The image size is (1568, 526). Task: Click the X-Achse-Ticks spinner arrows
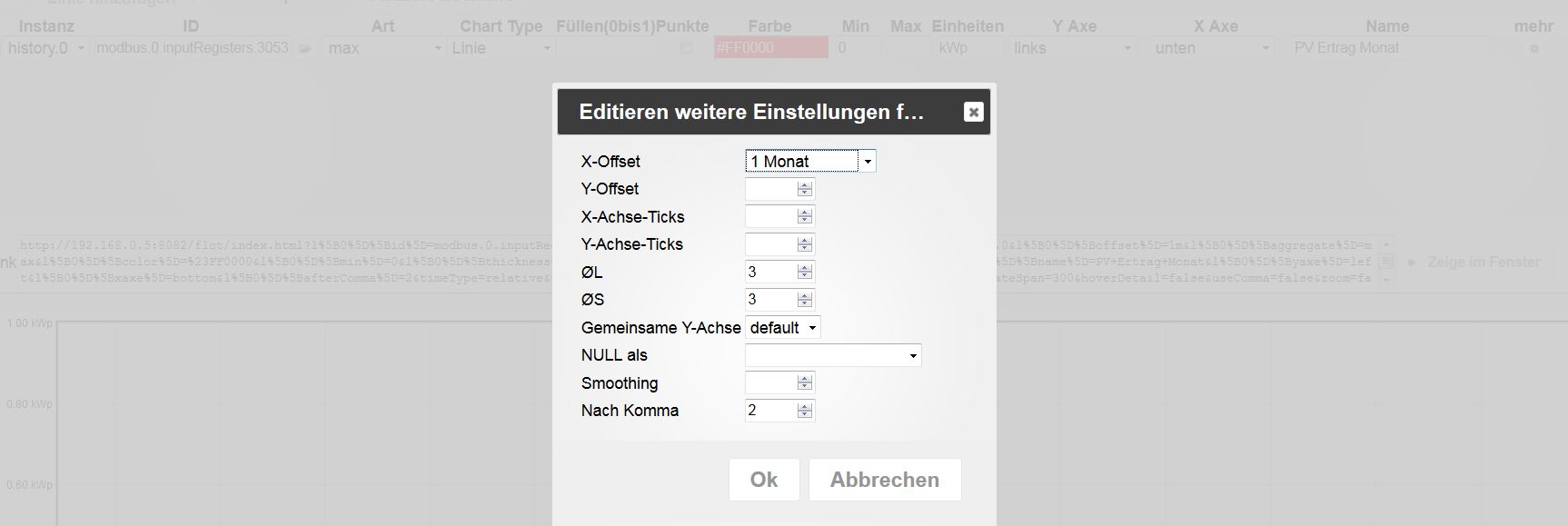(x=804, y=217)
